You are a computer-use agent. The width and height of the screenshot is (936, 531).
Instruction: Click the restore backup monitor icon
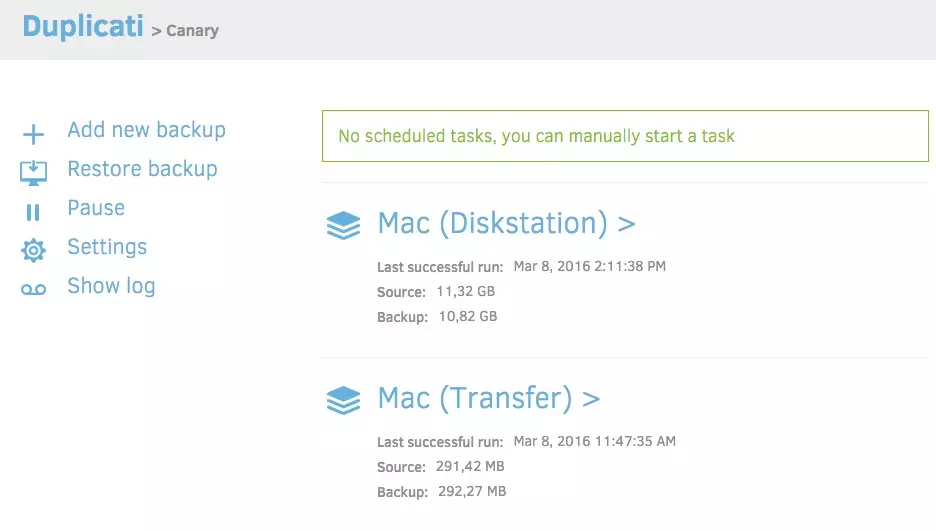33,172
